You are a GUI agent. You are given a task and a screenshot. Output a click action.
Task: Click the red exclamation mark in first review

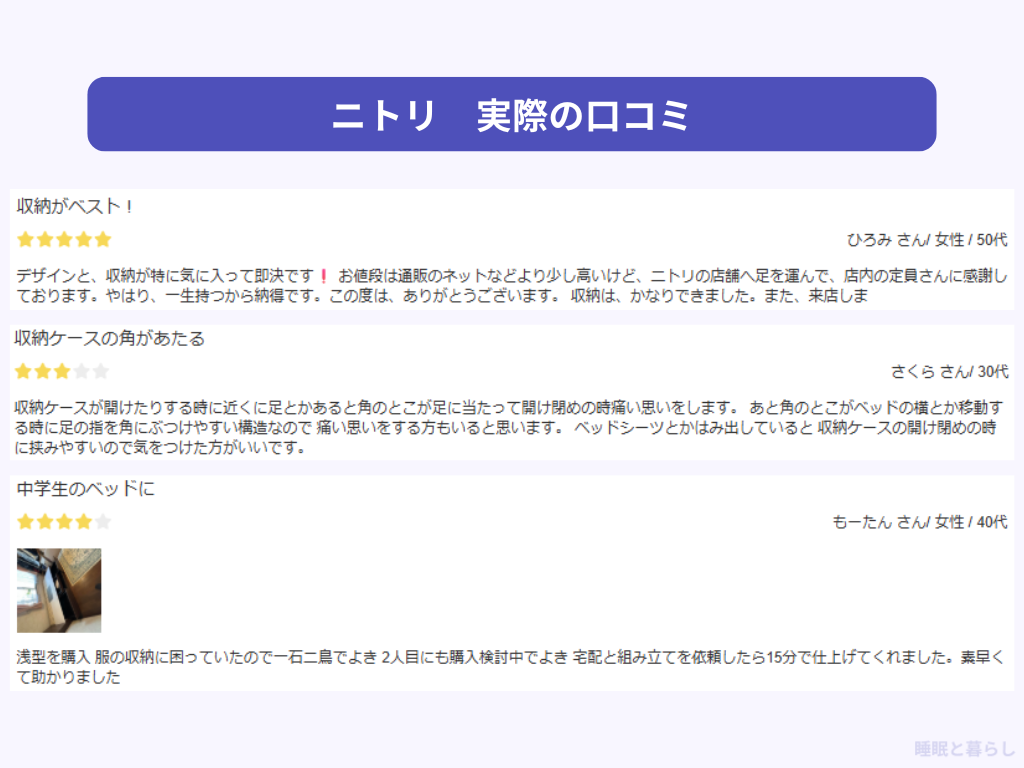[x=323, y=276]
